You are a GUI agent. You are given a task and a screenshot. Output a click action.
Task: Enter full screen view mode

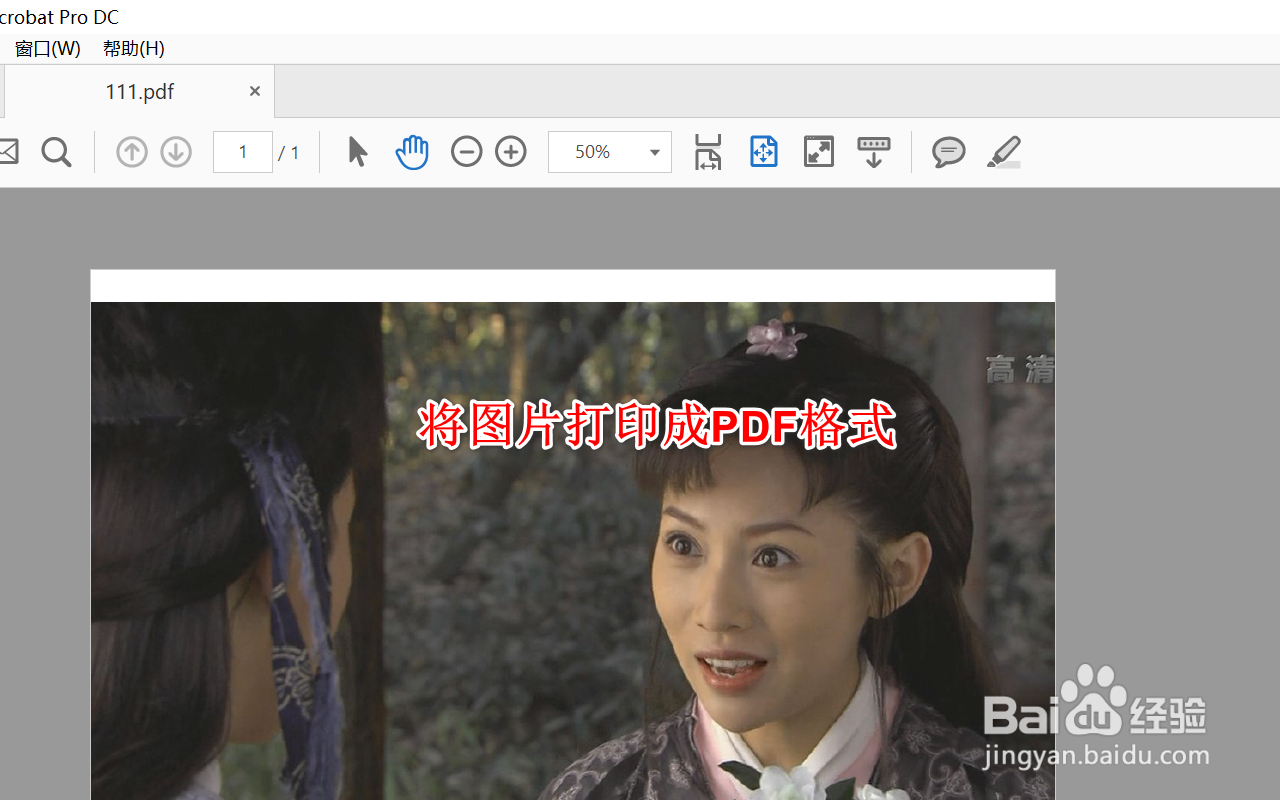(819, 152)
